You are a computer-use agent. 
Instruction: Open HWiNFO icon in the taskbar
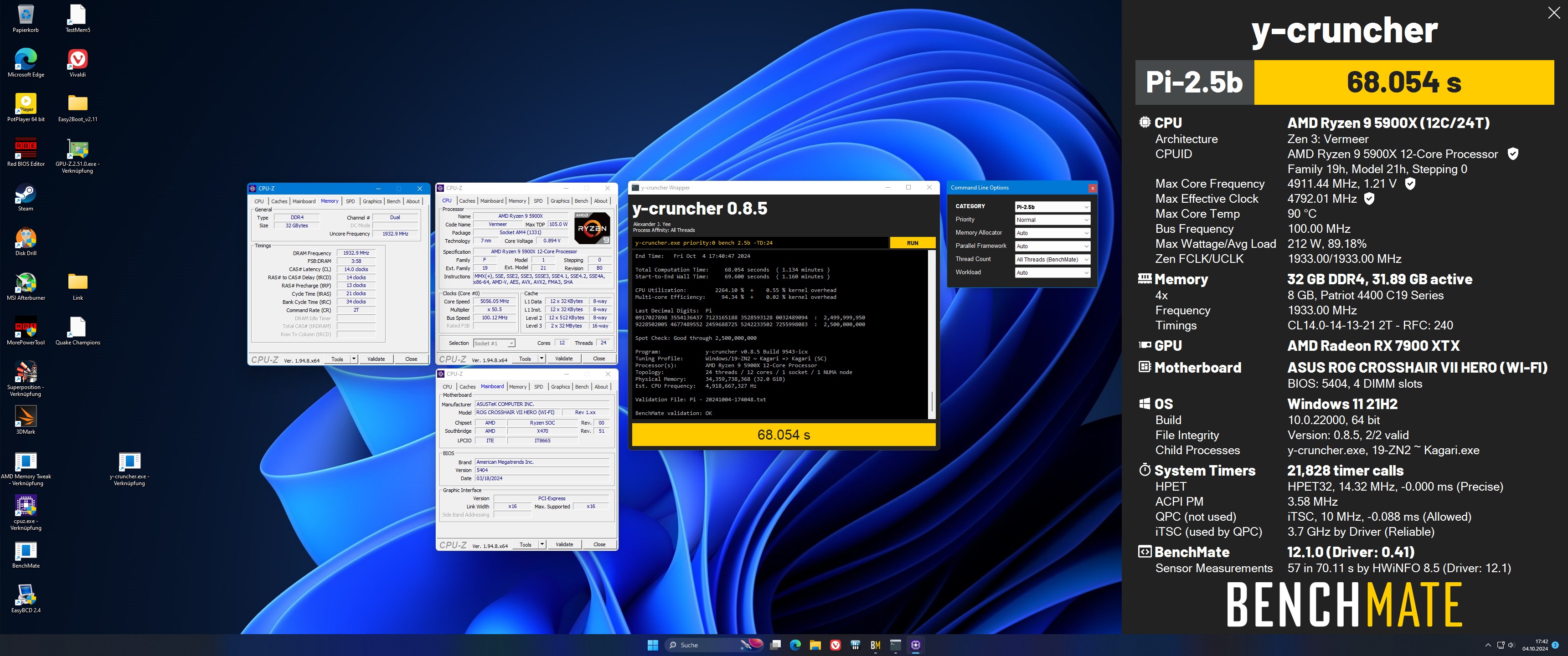point(855,645)
